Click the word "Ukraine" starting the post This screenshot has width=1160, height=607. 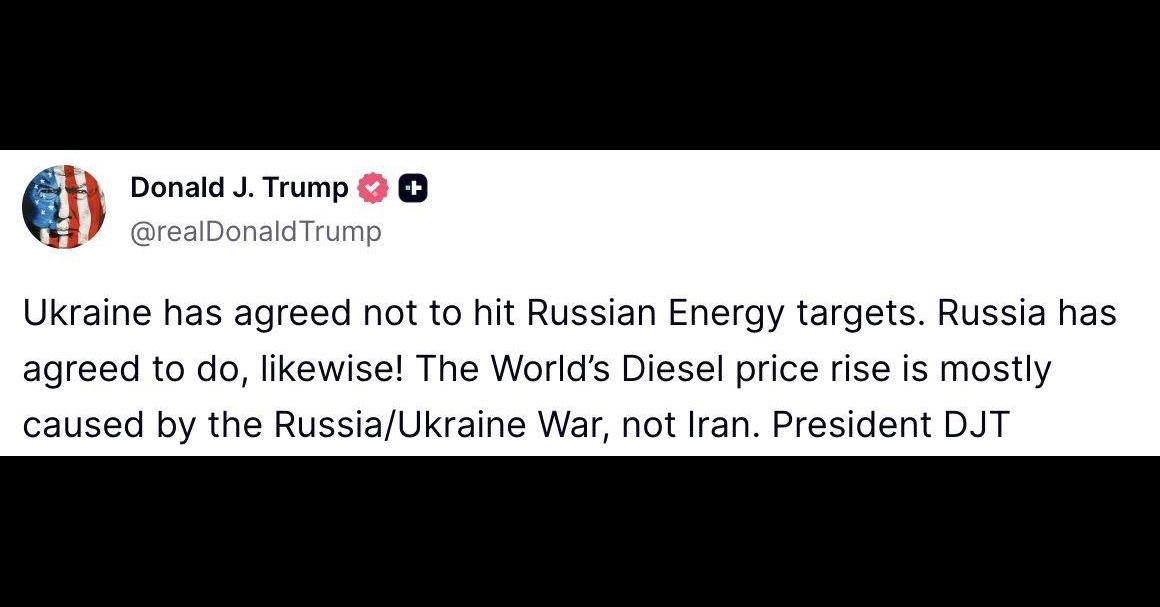(87, 313)
